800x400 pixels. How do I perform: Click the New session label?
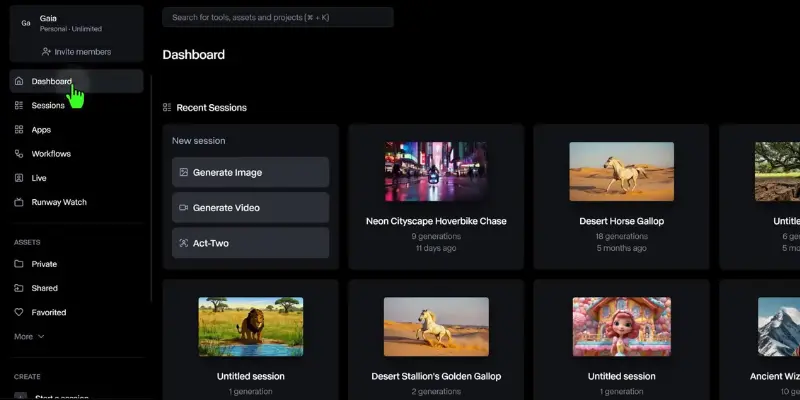click(x=198, y=141)
